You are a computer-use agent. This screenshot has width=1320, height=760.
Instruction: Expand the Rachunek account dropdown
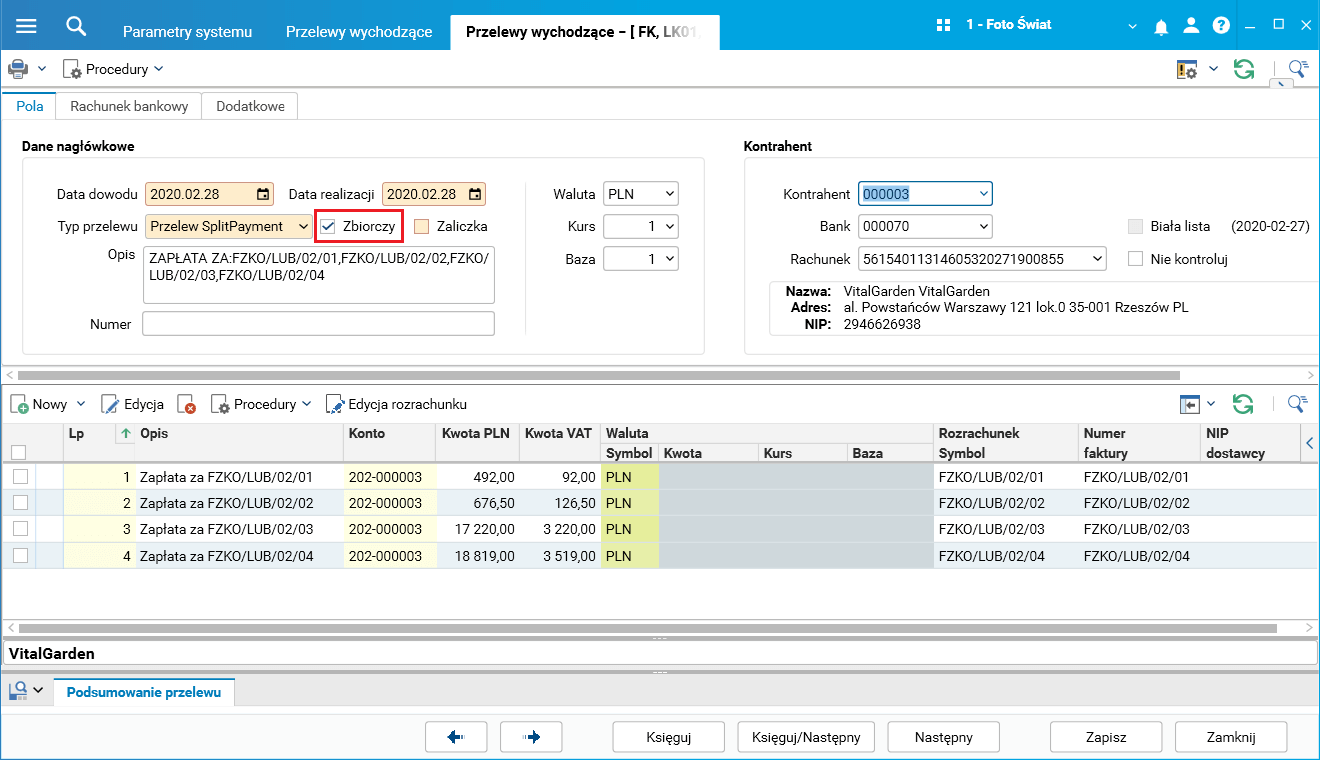pyautogui.click(x=1097, y=259)
